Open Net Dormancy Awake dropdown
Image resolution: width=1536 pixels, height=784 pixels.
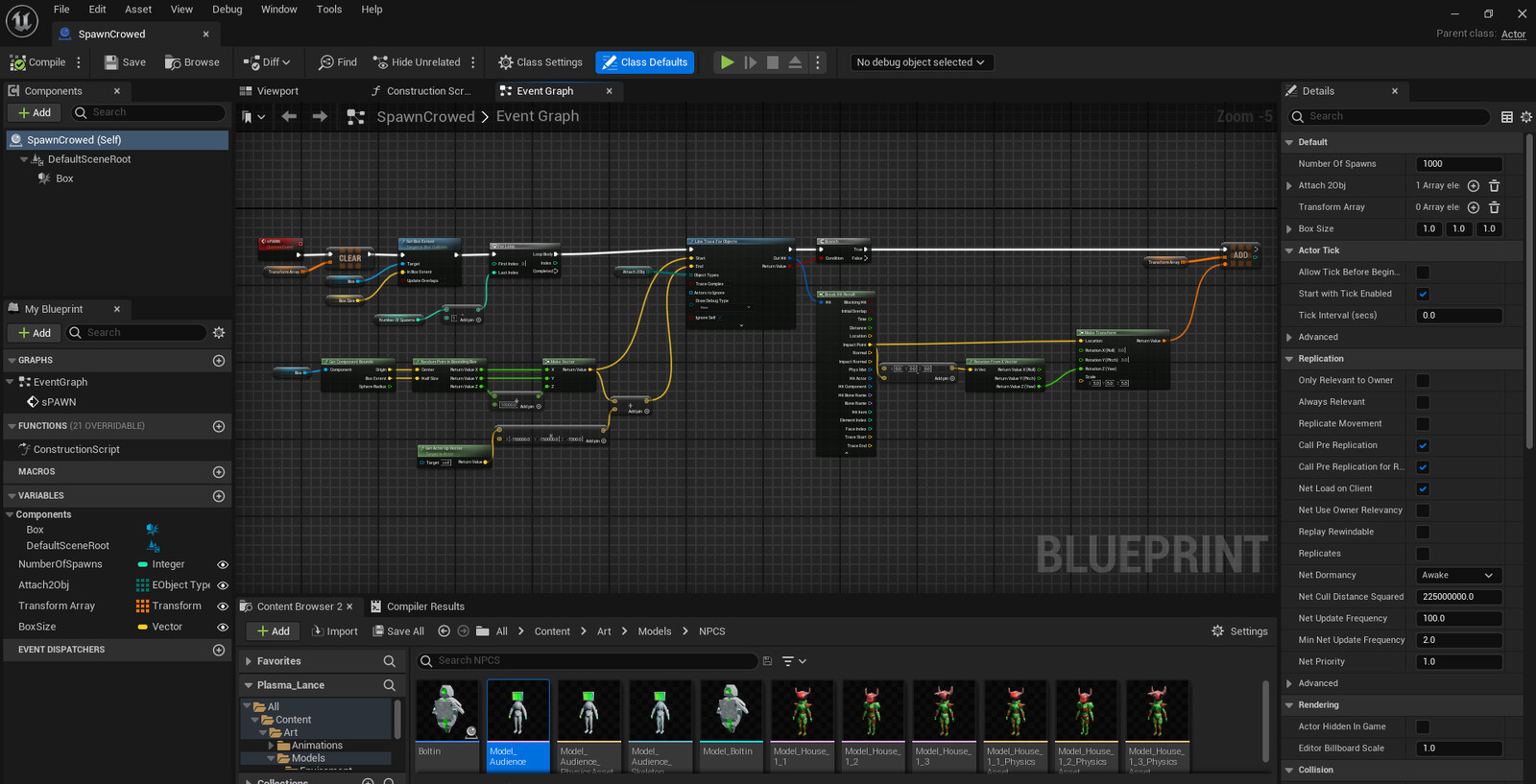click(x=1458, y=576)
